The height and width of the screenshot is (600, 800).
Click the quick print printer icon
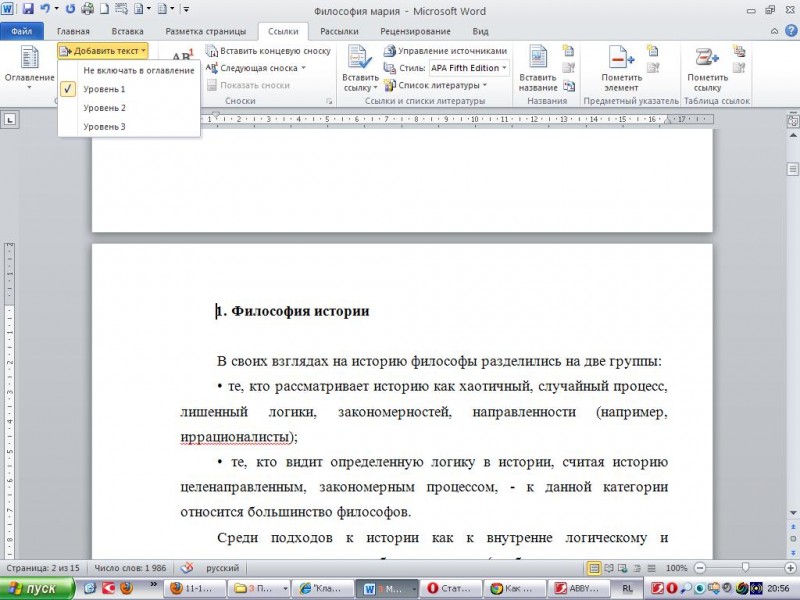[87, 9]
